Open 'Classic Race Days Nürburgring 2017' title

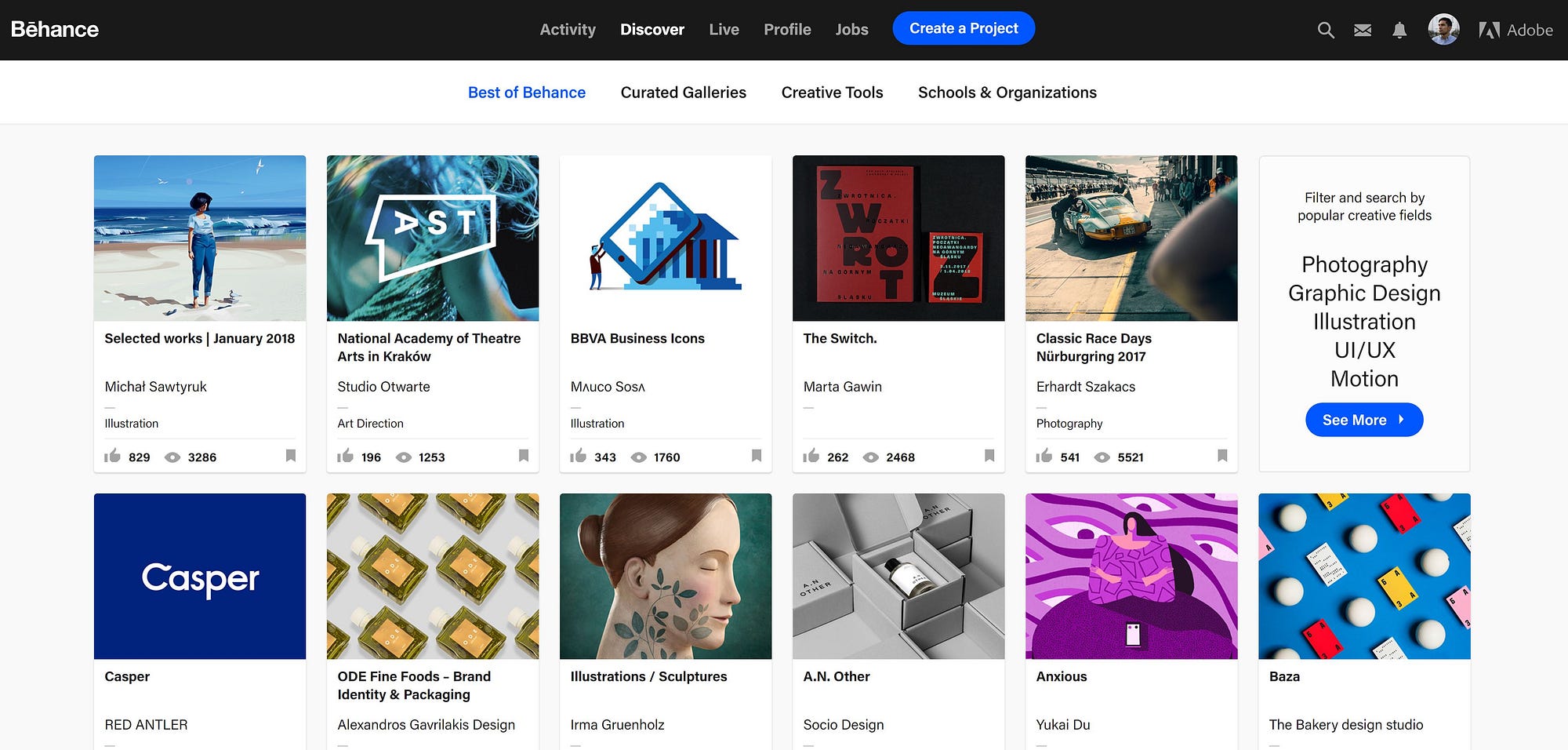click(x=1094, y=348)
